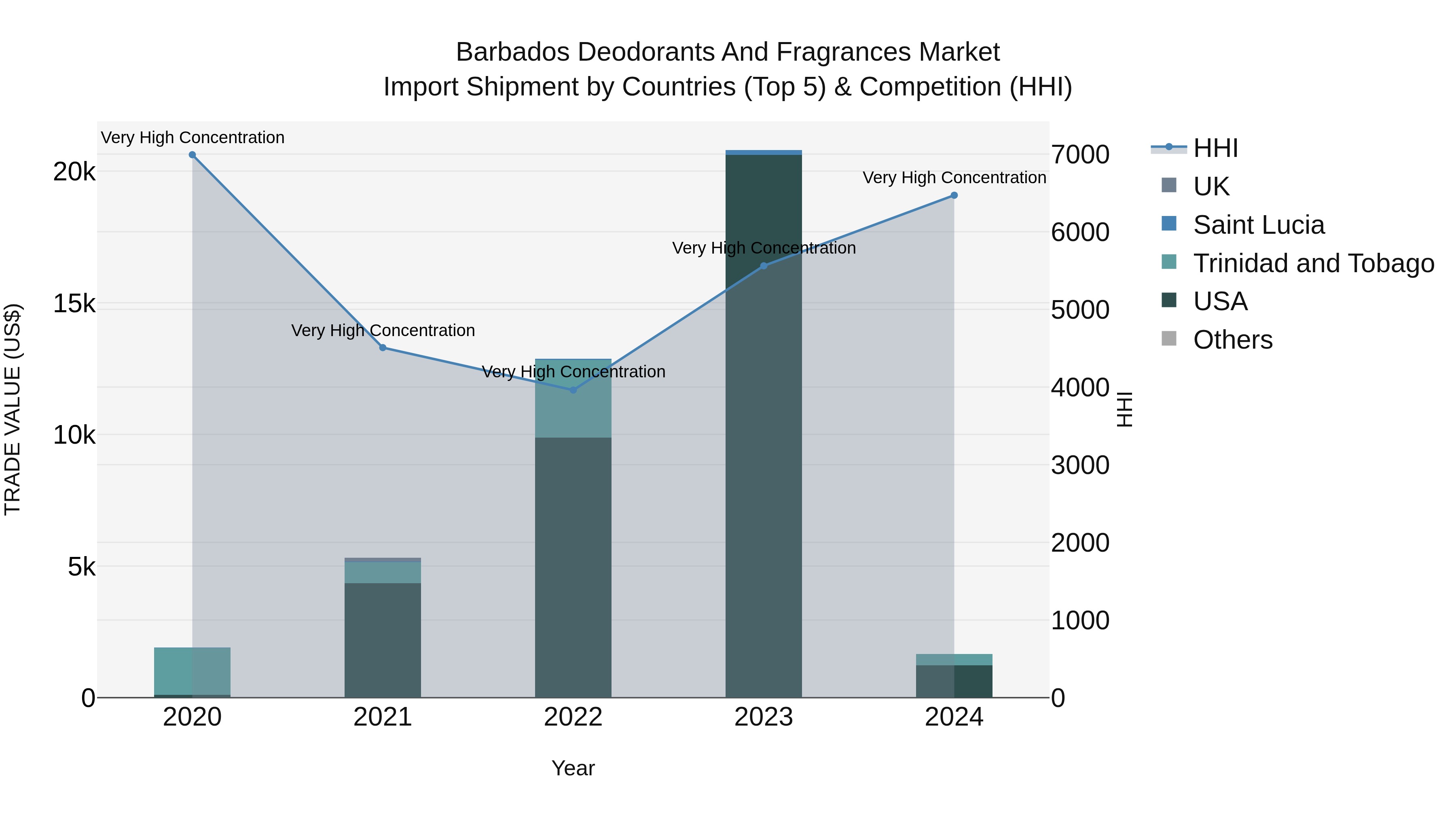Click the 6000 HHI axis tick
Image resolution: width=1456 pixels, height=819 pixels.
(1081, 232)
